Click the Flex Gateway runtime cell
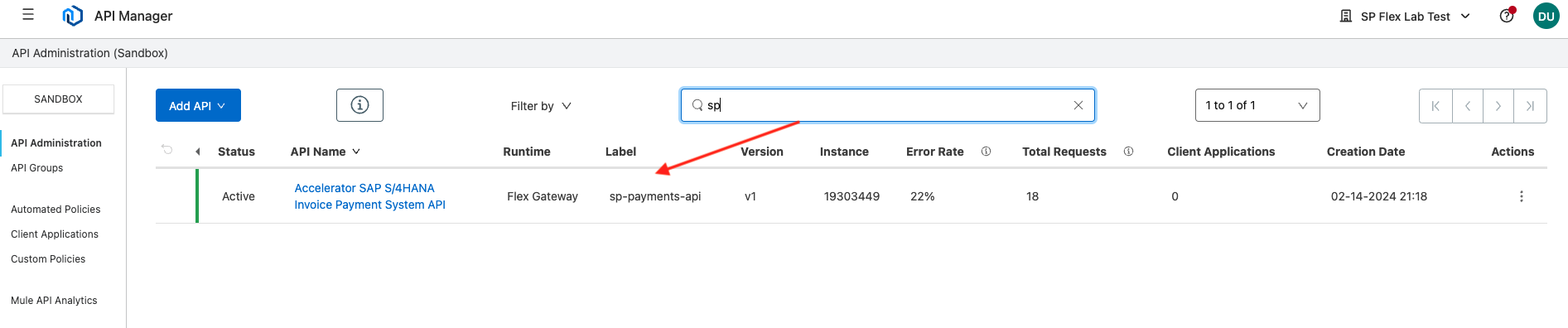 coord(543,196)
